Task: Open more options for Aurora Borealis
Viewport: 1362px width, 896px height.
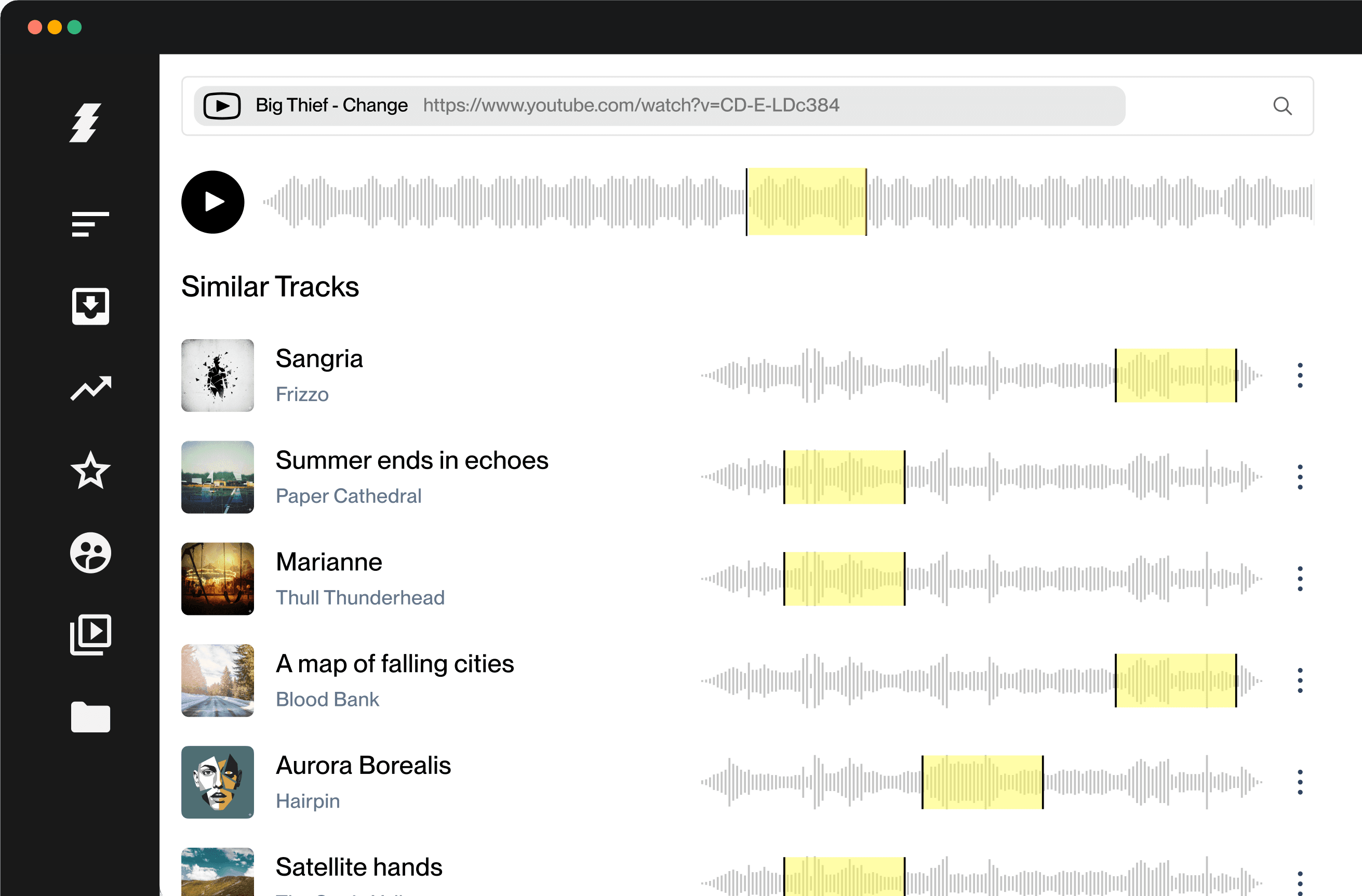Action: pos(1300,782)
